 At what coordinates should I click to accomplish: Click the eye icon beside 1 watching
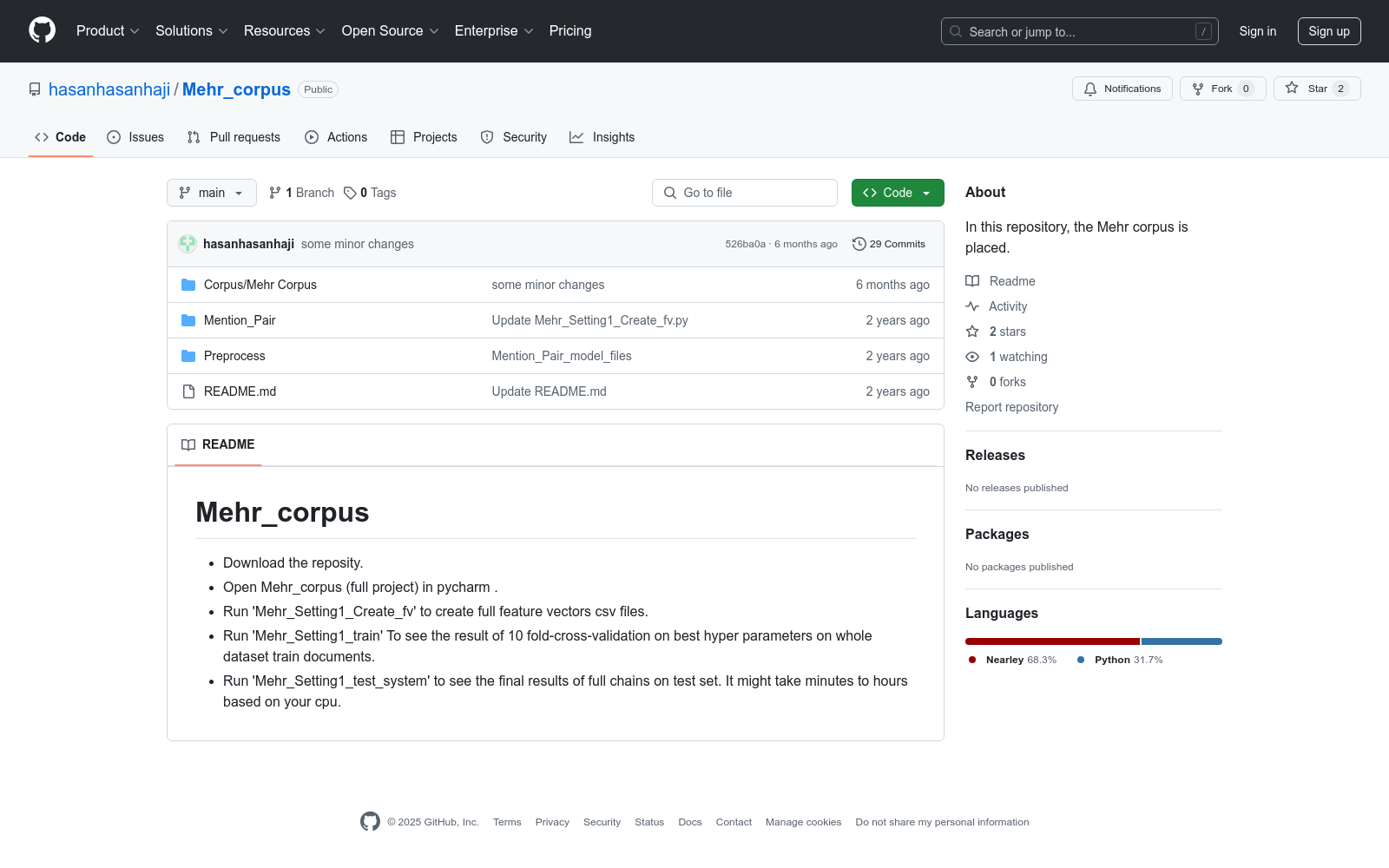972,357
